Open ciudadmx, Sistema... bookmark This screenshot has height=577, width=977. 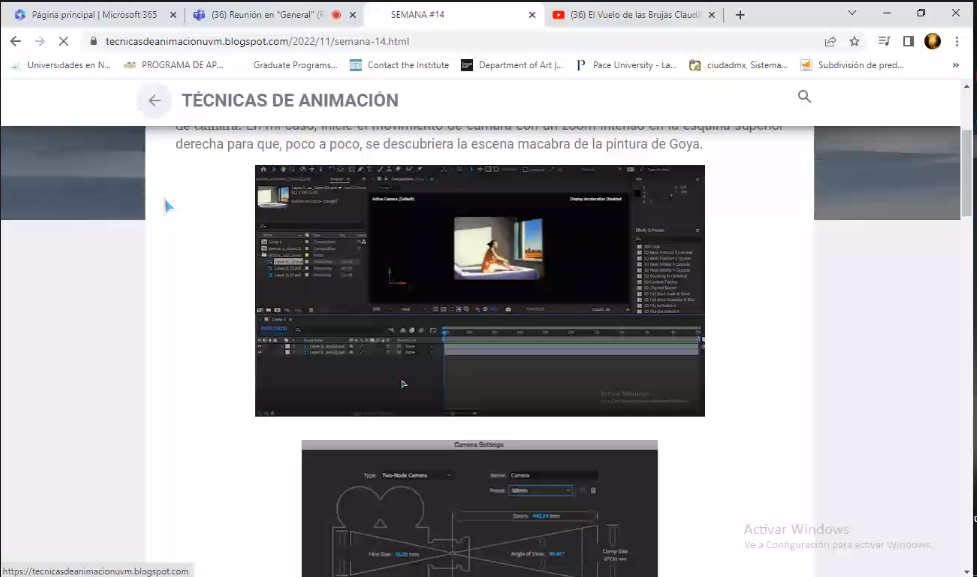pos(738,65)
